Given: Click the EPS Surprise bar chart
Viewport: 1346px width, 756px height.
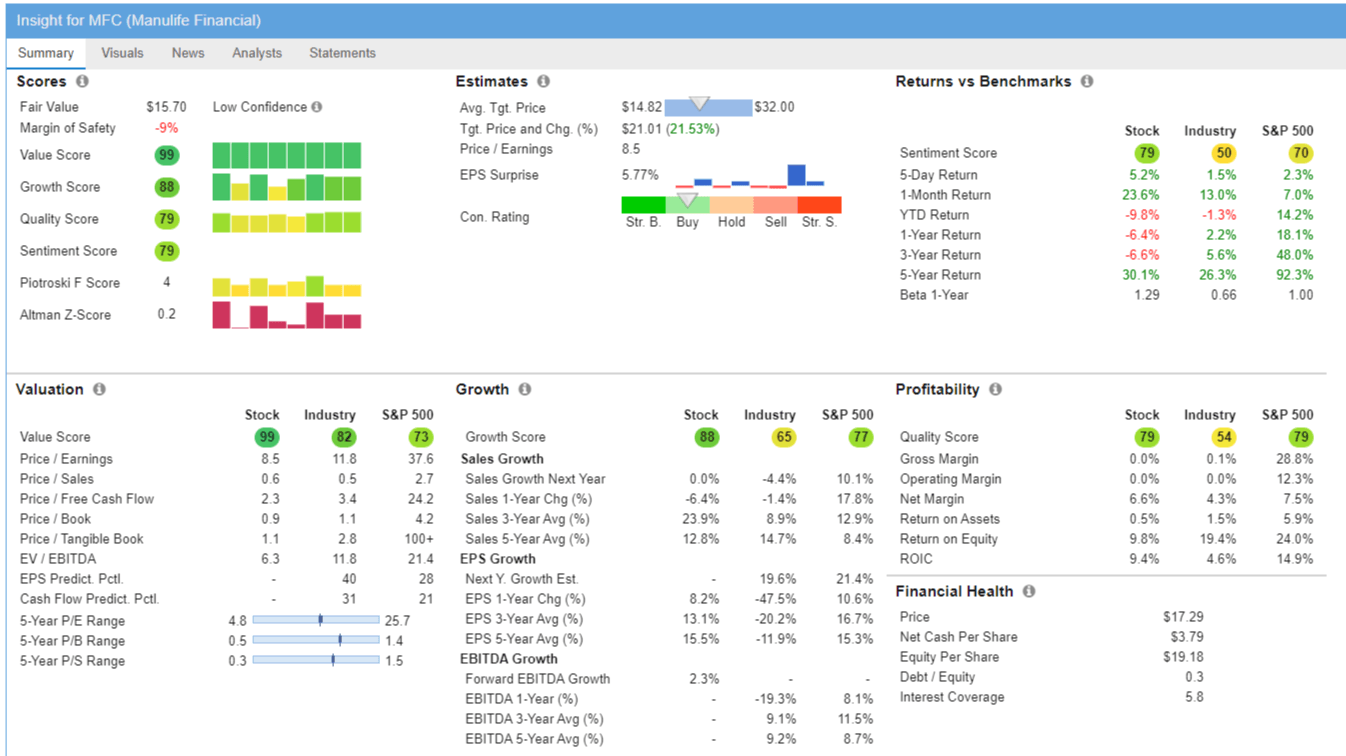Looking at the screenshot, I should pyautogui.click(x=750, y=176).
